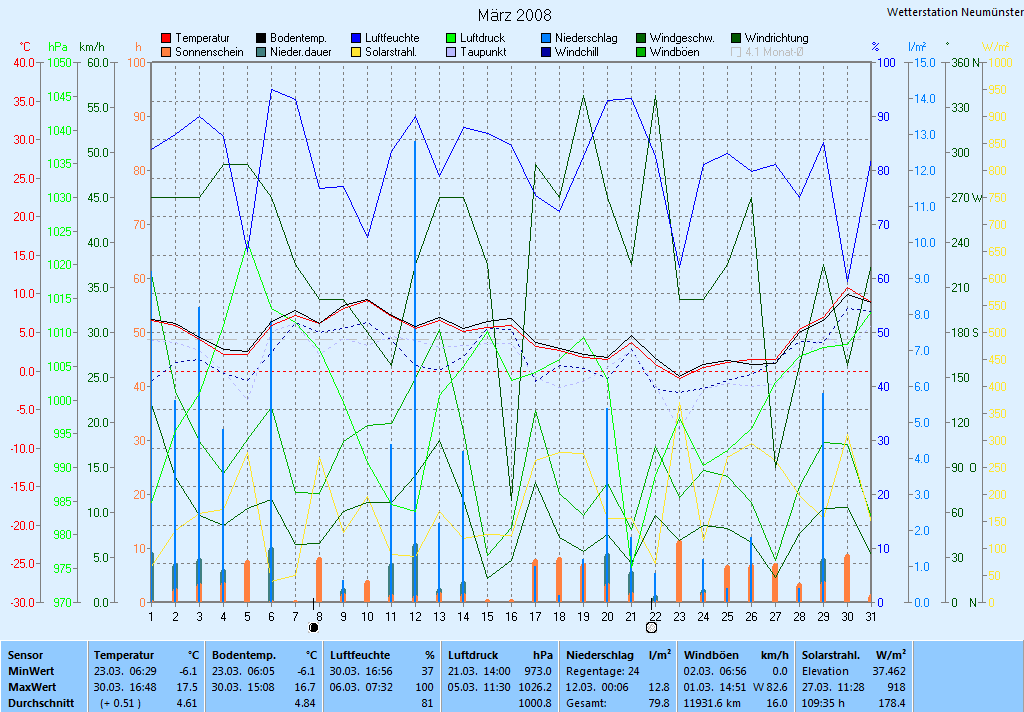
Task: Click the Temperatur column header in table
Action: pyautogui.click(x=123, y=655)
